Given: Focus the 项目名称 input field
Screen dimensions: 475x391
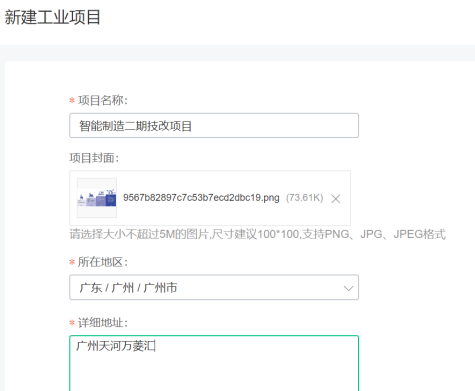Looking at the screenshot, I should pos(214,125).
